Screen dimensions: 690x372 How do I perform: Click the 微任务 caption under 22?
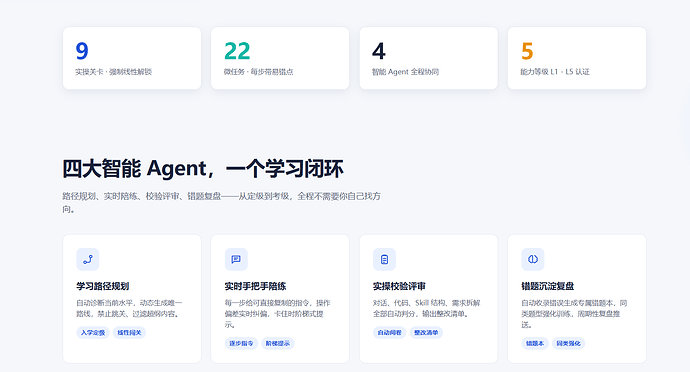[x=258, y=72]
